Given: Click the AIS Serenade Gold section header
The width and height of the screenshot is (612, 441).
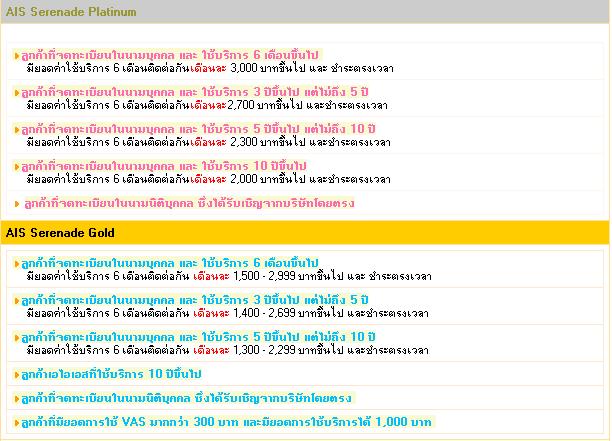Looking at the screenshot, I should pos(306,233).
